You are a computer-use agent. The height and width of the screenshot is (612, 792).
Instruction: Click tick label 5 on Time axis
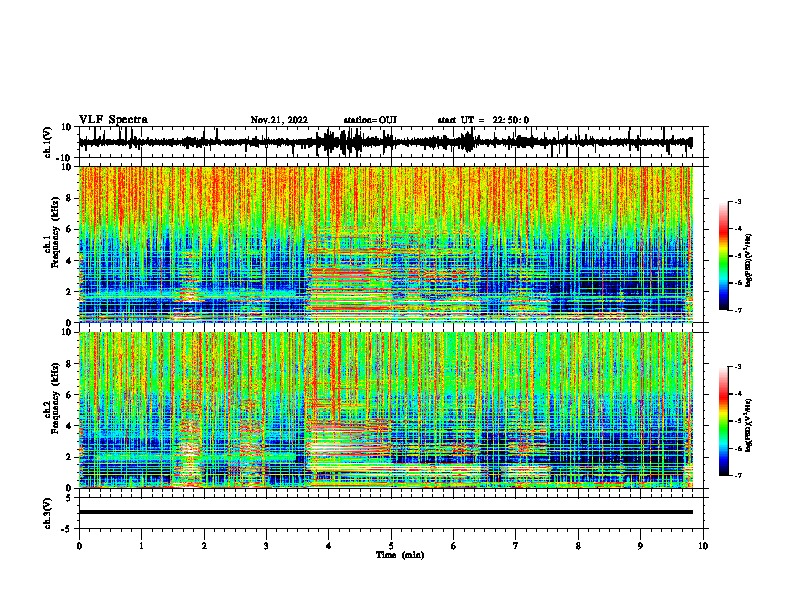point(391,546)
